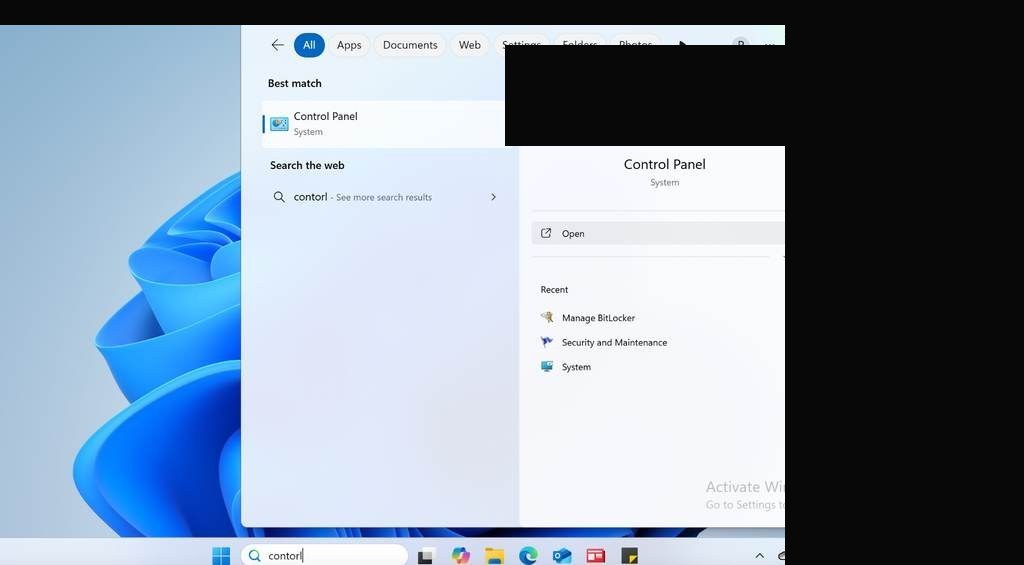Image resolution: width=1024 pixels, height=565 pixels.
Task: Switch to the Documents filter tab
Action: tap(410, 45)
